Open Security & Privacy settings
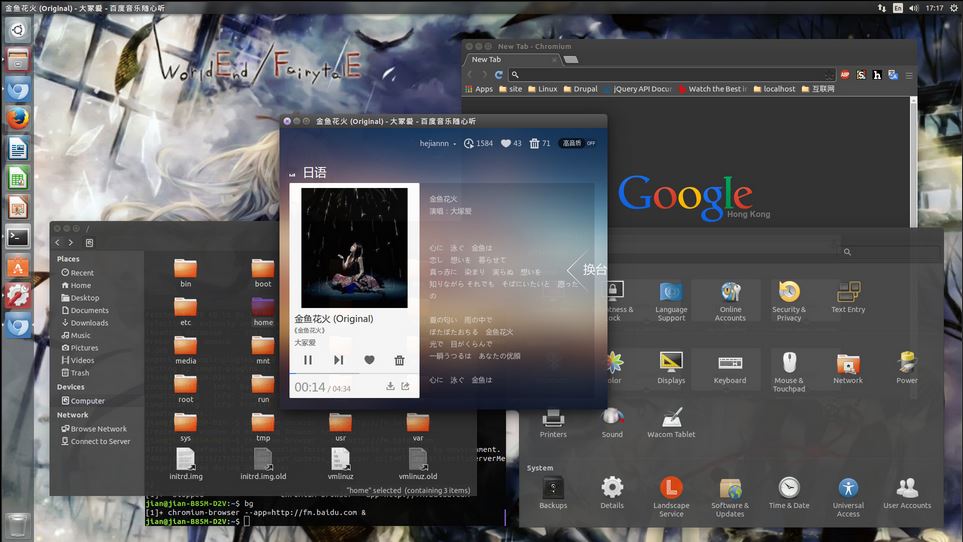Screen dimensions: 963x542 click(x=789, y=301)
